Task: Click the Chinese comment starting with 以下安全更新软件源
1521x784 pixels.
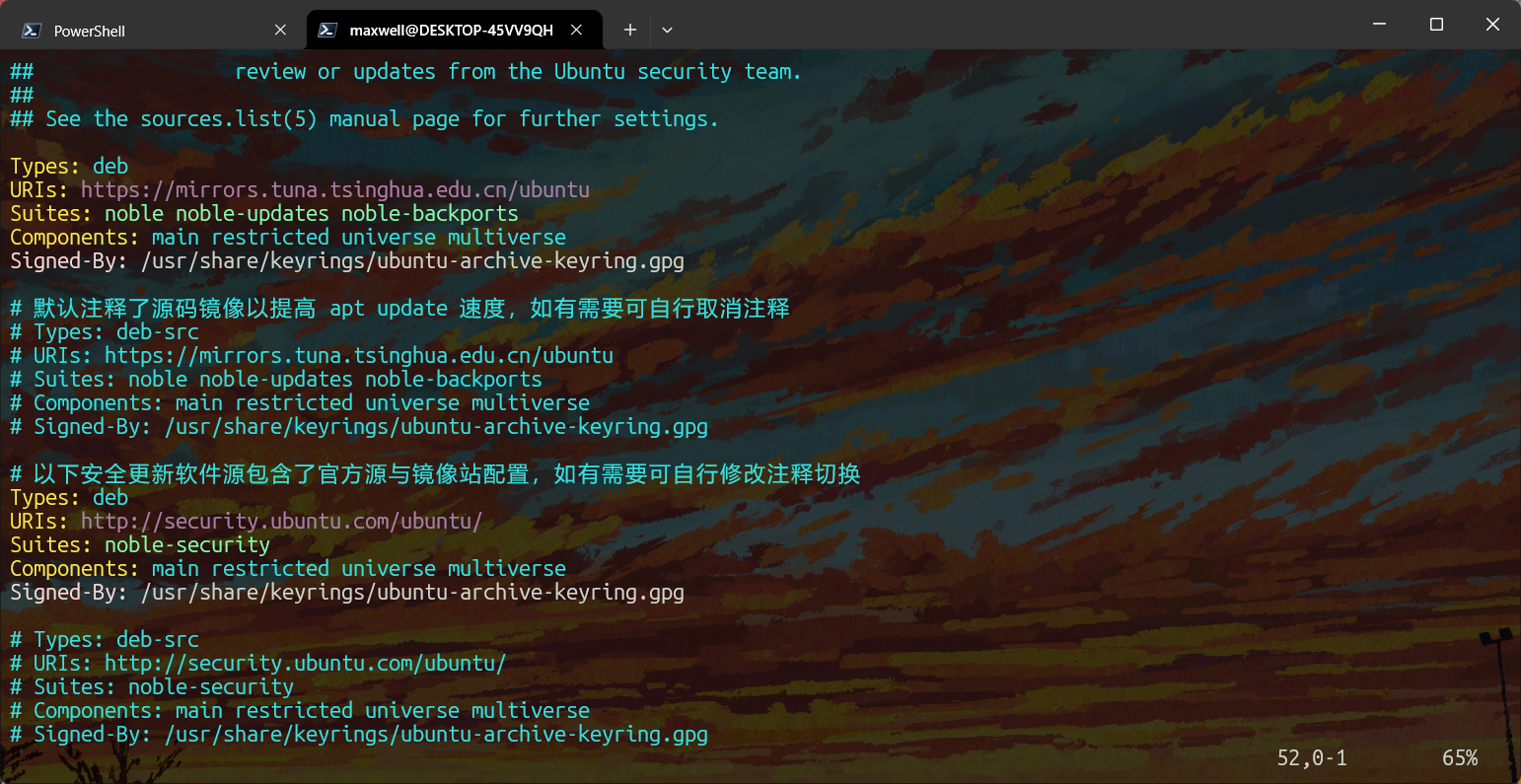Action: pos(436,473)
